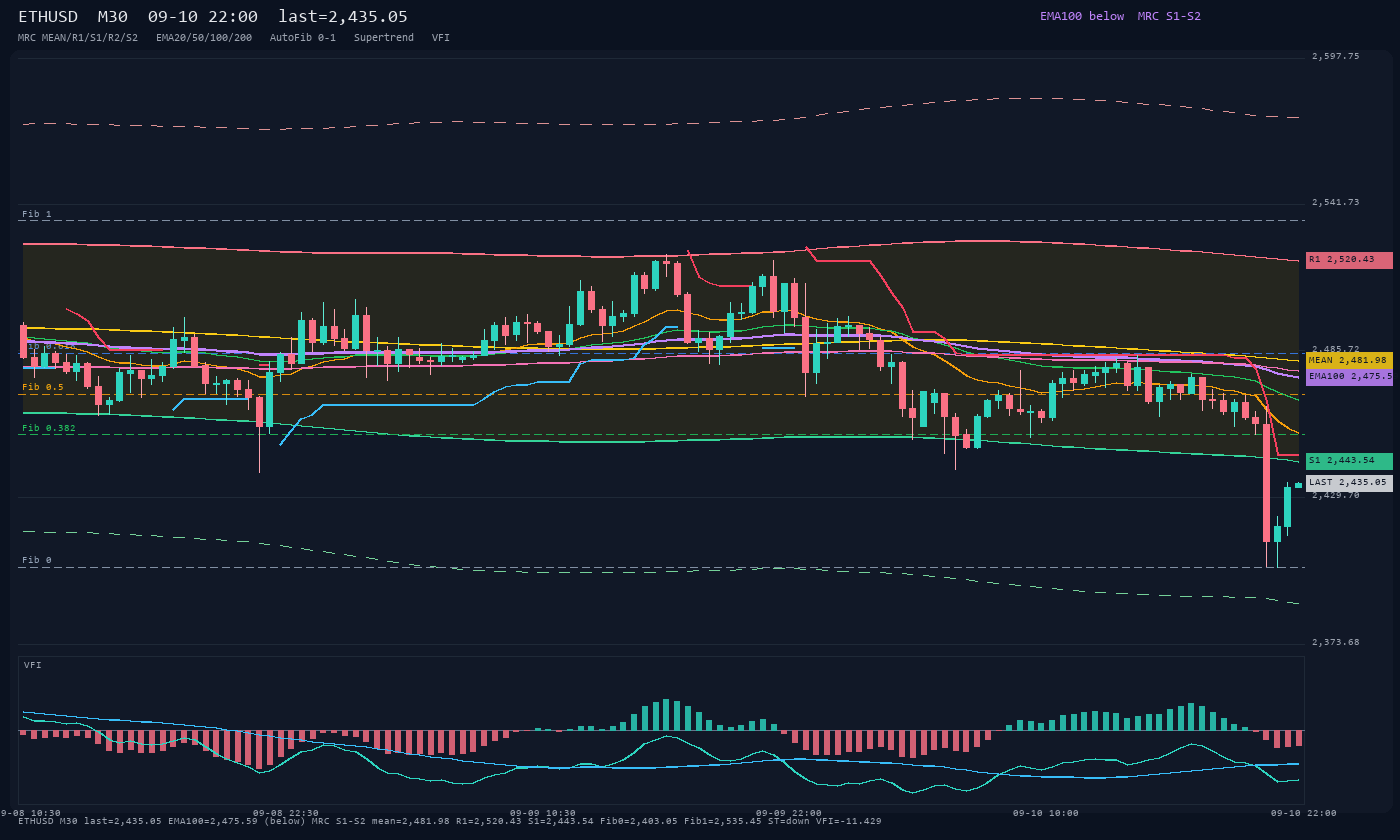1400x840 pixels.
Task: Click the R1 2,520.43 price tag
Action: coord(1349,260)
